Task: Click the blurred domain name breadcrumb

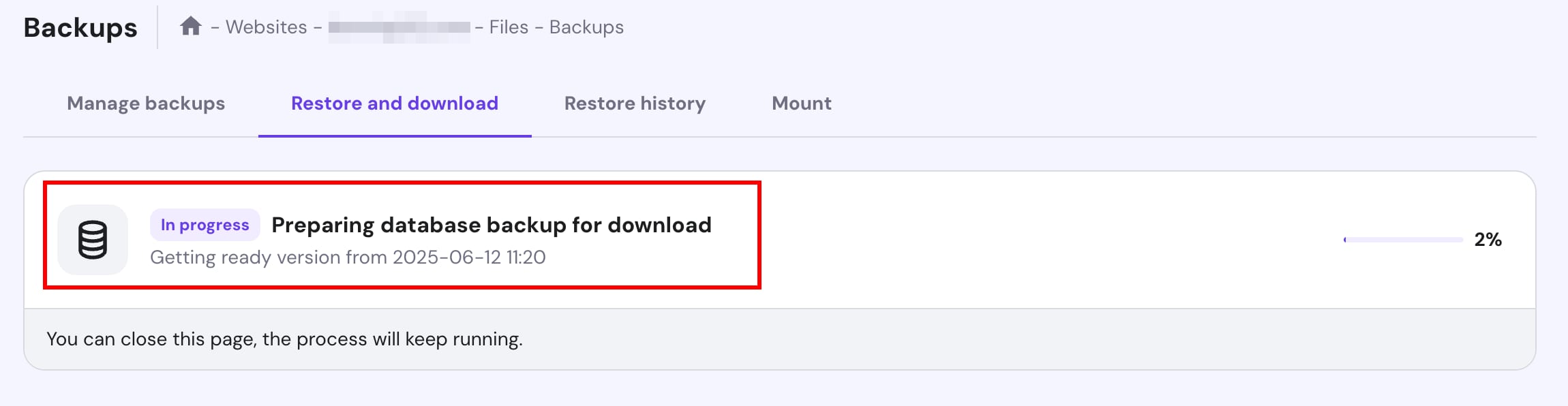Action: (x=399, y=27)
